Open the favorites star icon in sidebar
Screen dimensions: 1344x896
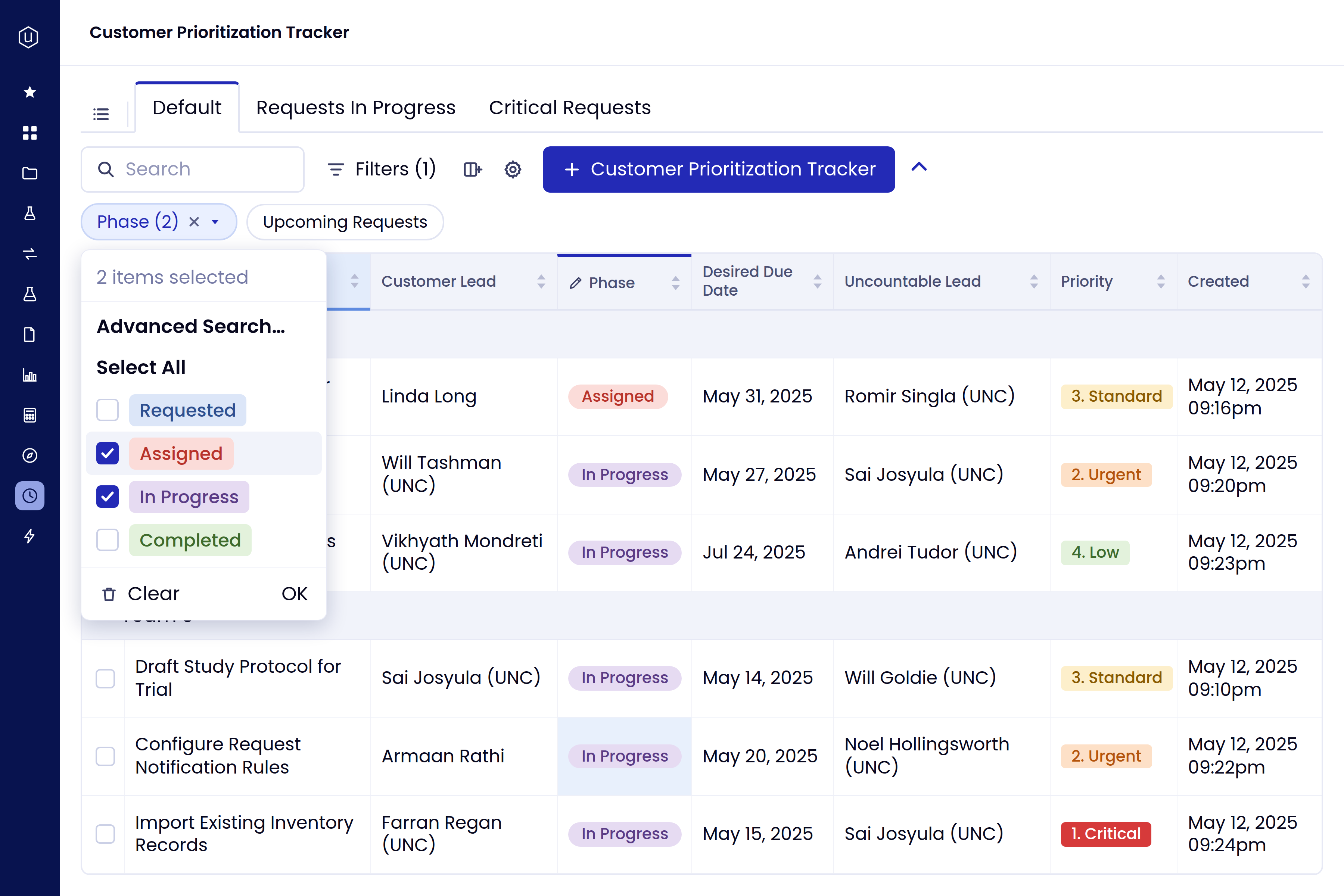point(30,92)
